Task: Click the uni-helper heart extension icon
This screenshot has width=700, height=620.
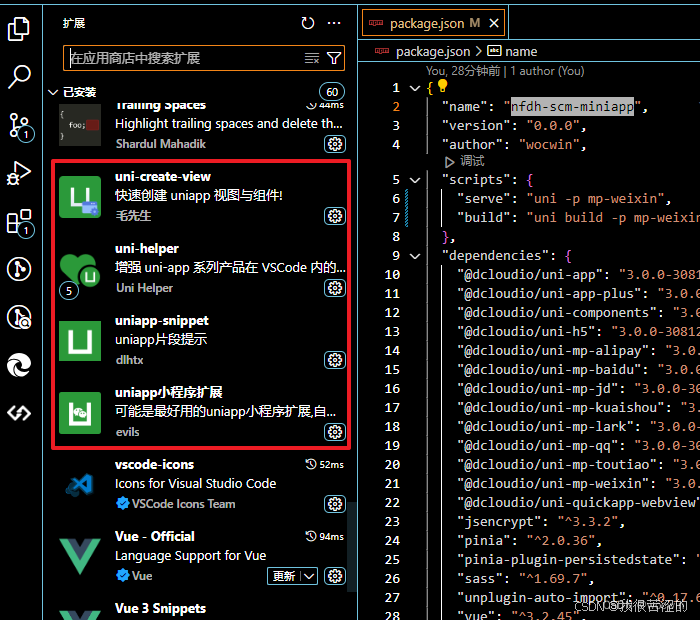Action: (x=80, y=270)
